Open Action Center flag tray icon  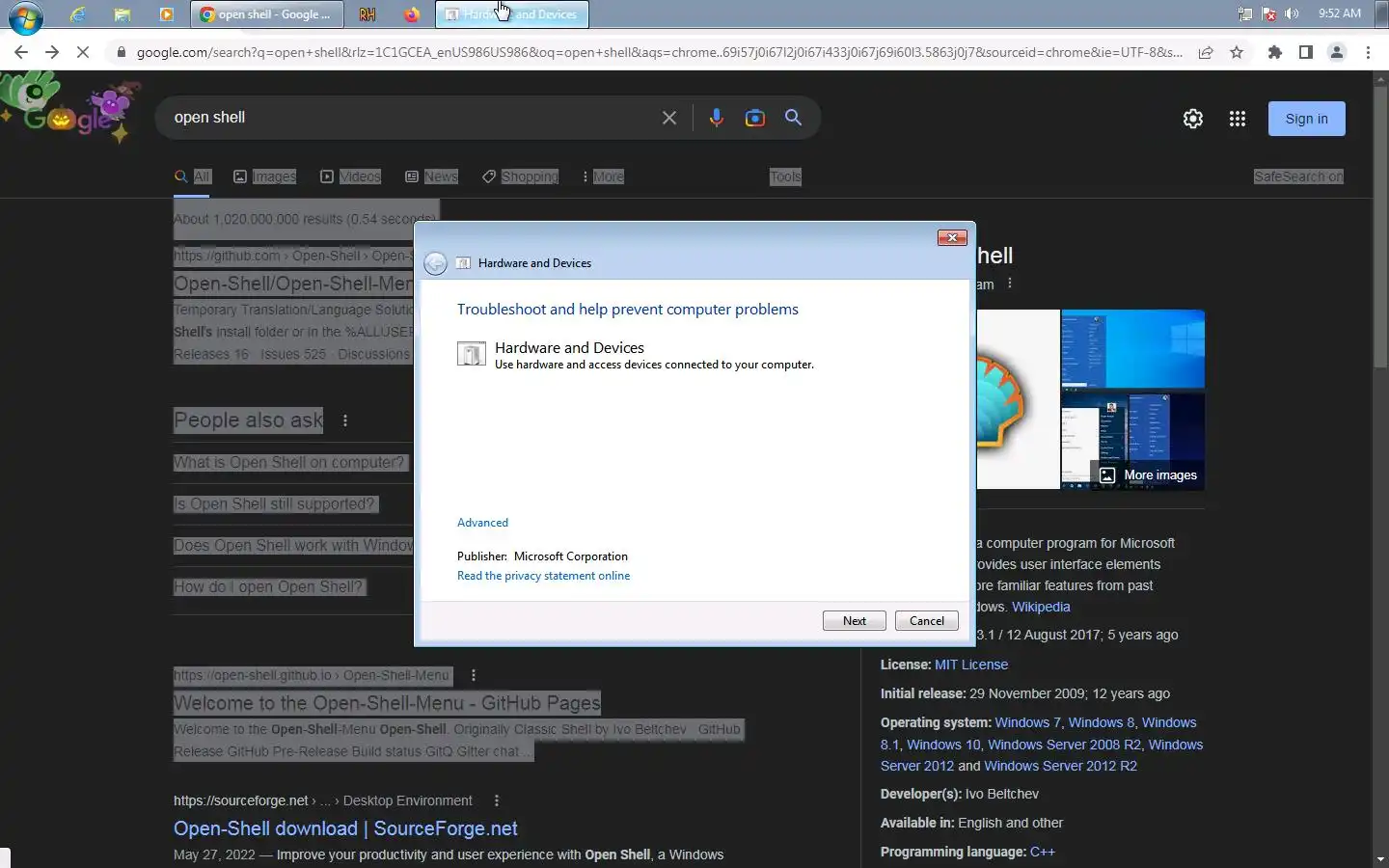(x=1269, y=14)
